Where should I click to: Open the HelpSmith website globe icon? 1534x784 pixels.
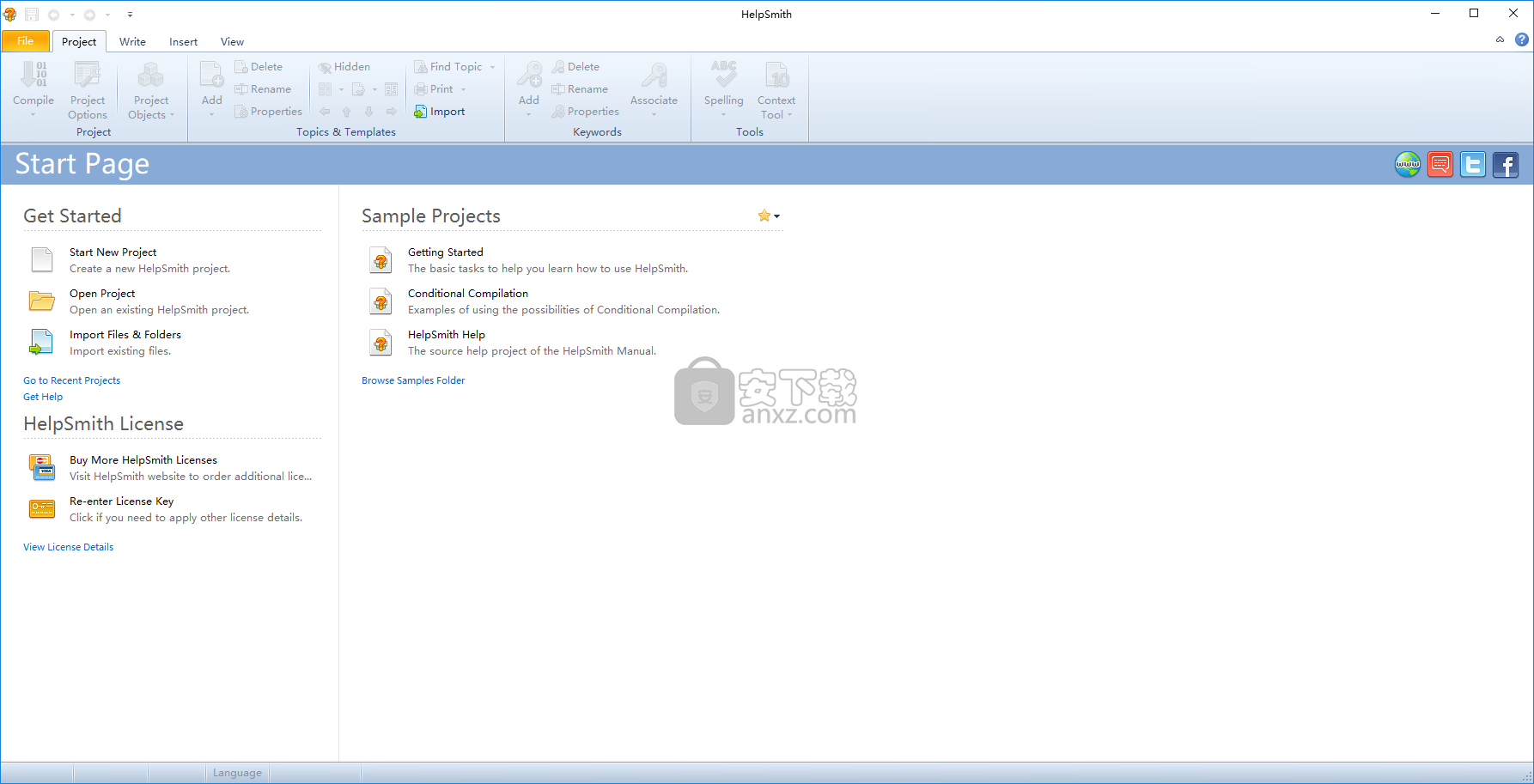[1408, 164]
